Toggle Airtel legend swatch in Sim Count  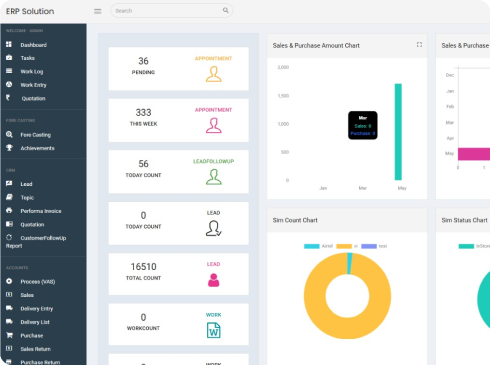[311, 246]
